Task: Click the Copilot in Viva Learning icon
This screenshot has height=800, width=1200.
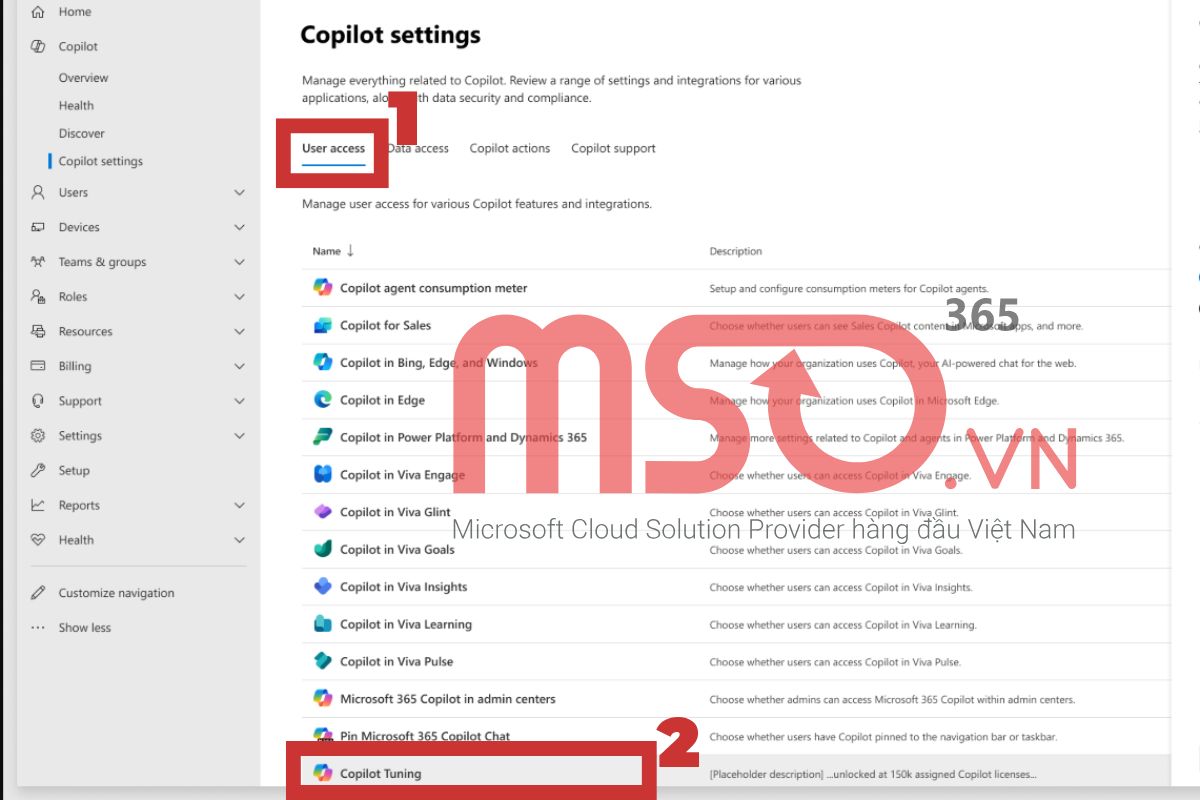Action: 322,624
